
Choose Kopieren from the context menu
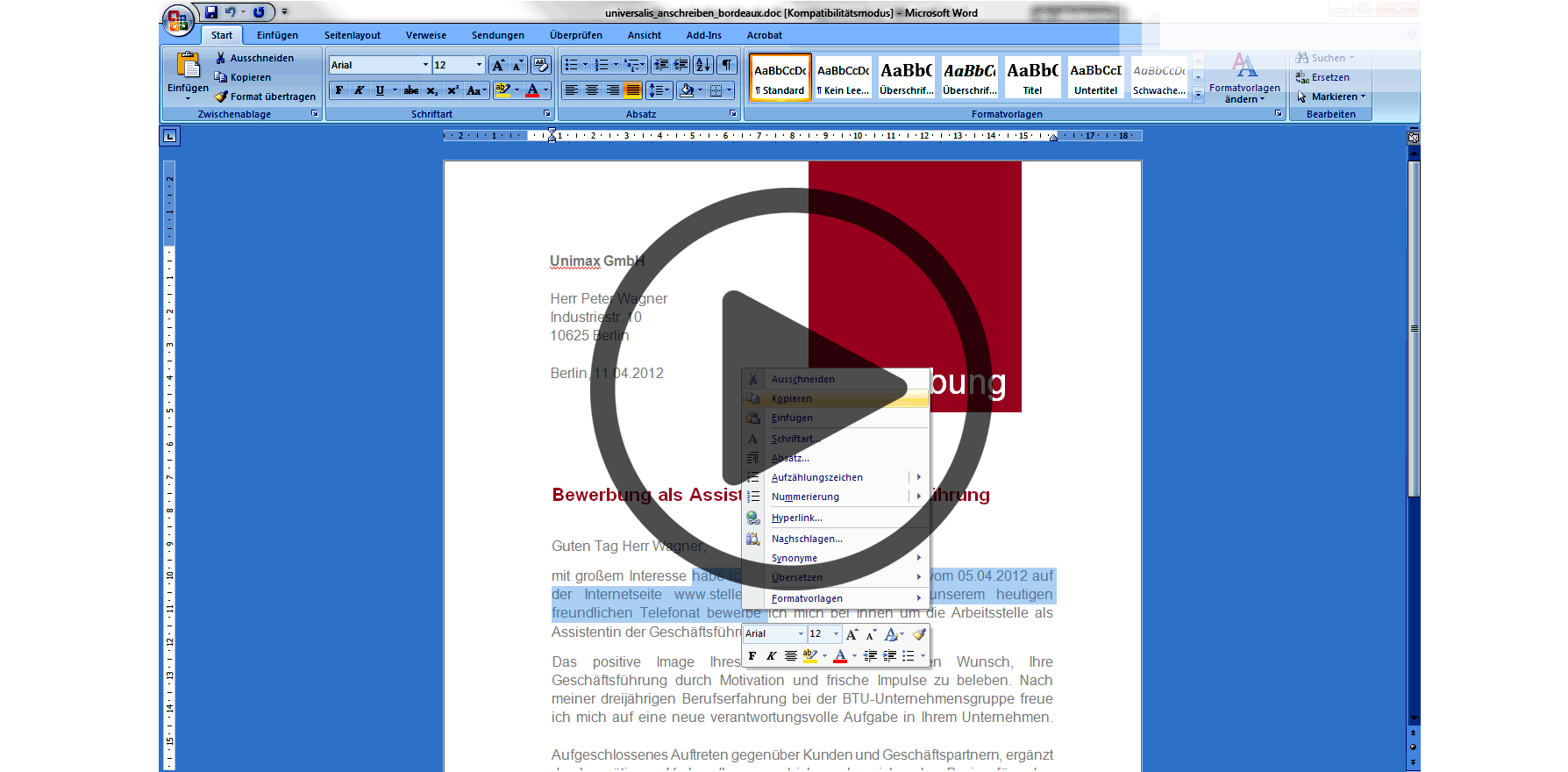792,398
